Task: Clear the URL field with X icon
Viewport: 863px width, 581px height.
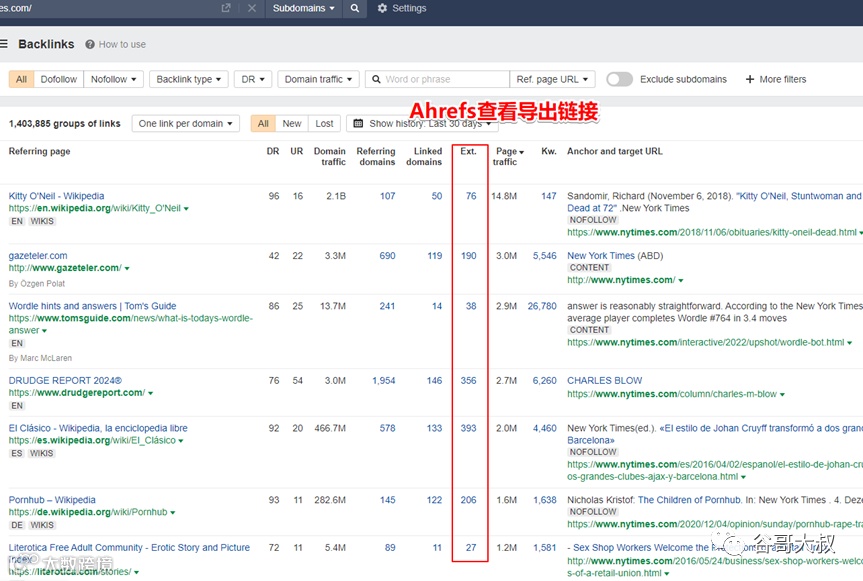Action: [x=252, y=8]
